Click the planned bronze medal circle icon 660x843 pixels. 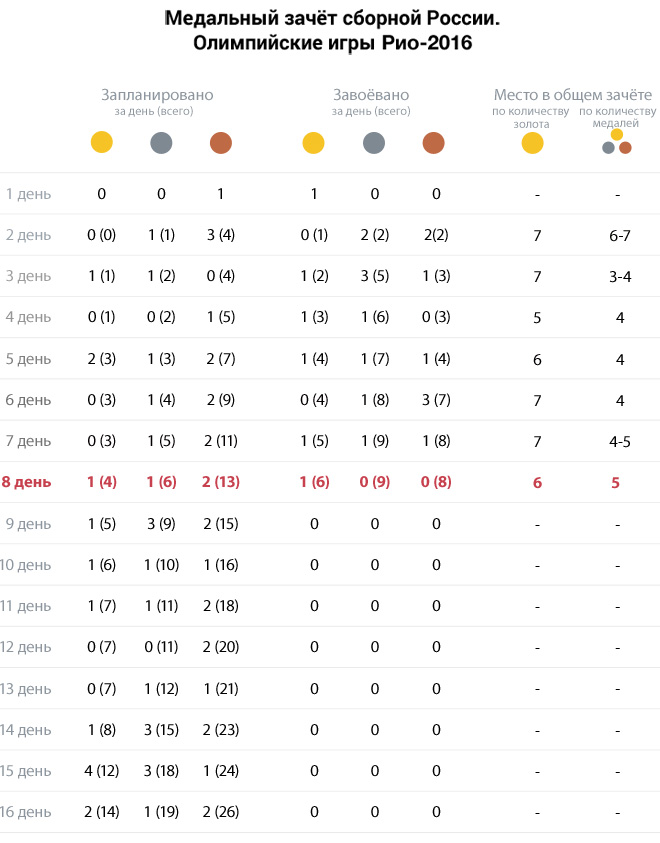click(221, 143)
